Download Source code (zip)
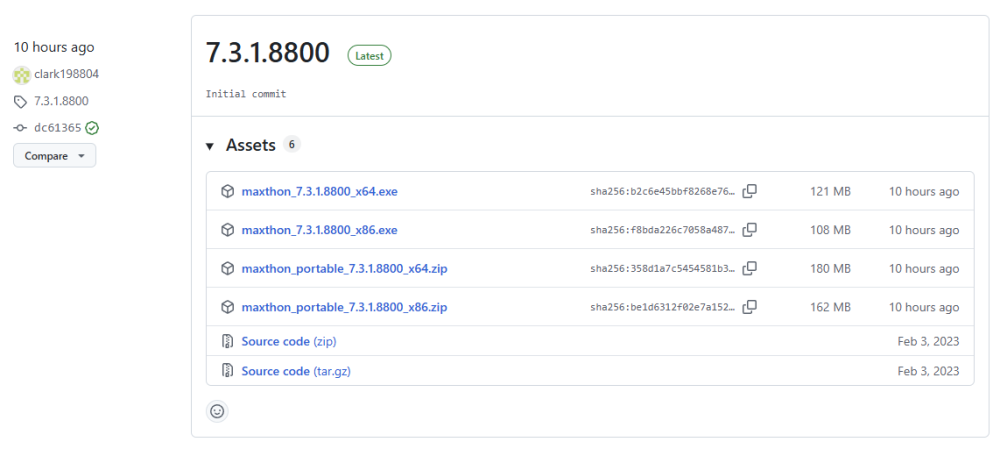The width and height of the screenshot is (1000, 449). 288,341
